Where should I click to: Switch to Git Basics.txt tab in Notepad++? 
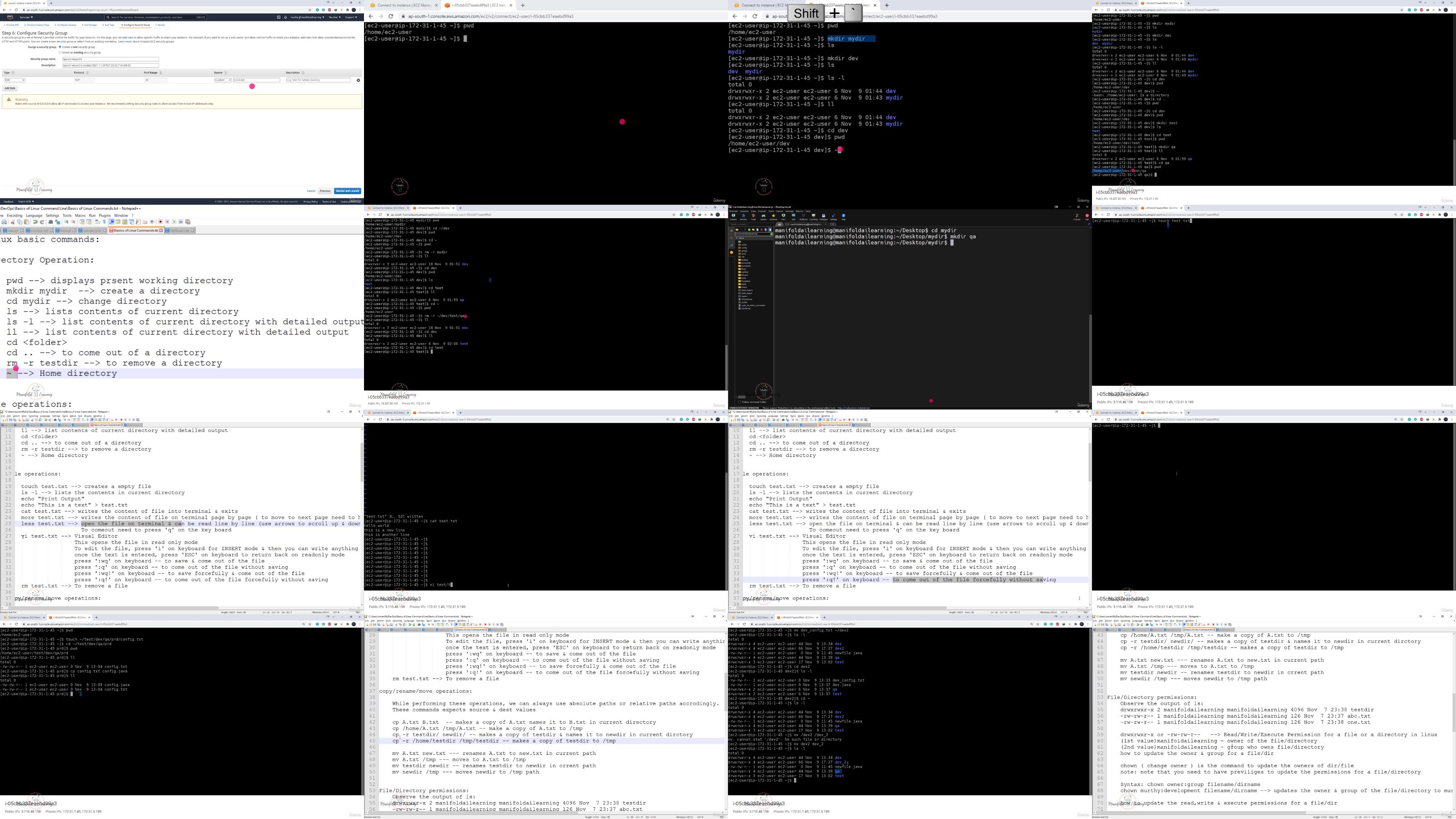coord(180,231)
